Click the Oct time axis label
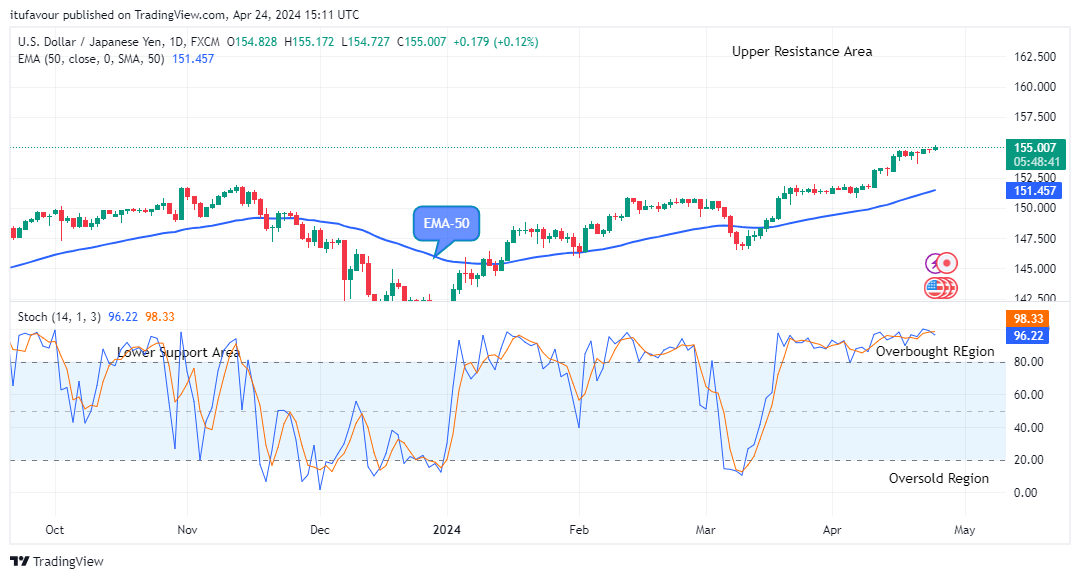This screenshot has height=579, width=1080. click(x=54, y=529)
